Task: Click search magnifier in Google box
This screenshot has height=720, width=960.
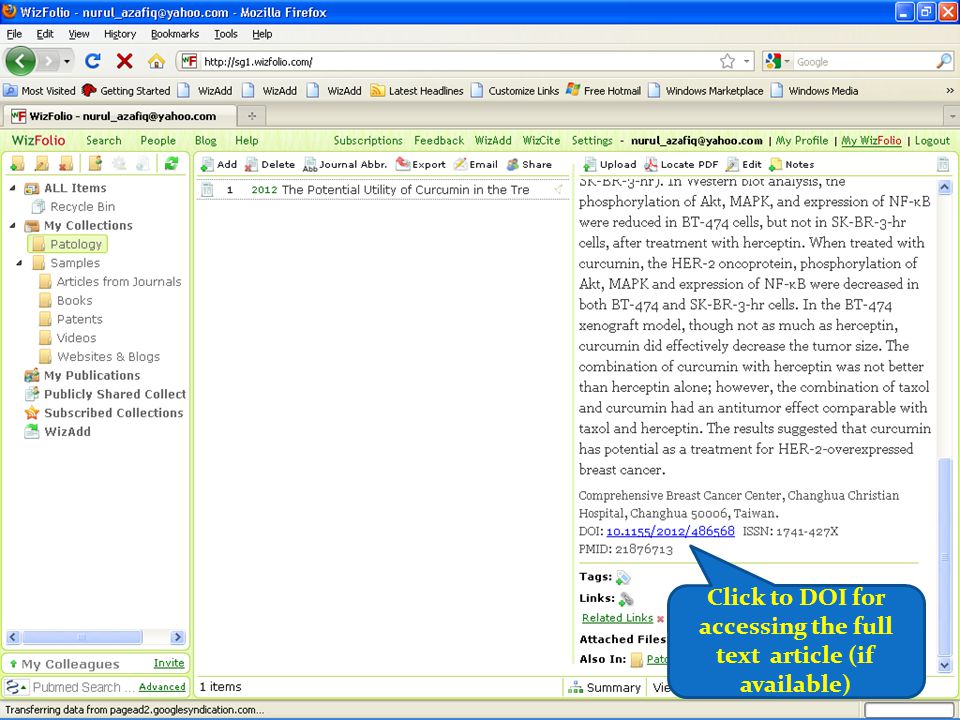Action: (x=944, y=61)
